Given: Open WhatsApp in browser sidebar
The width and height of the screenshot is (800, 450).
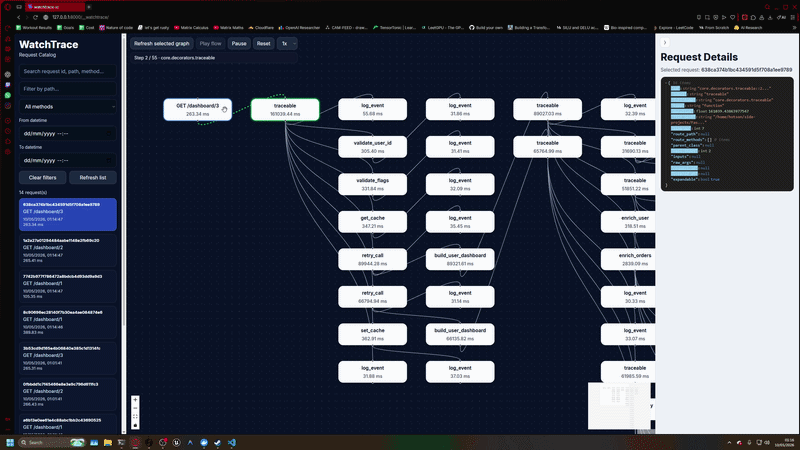Looking at the screenshot, I should [x=8, y=95].
